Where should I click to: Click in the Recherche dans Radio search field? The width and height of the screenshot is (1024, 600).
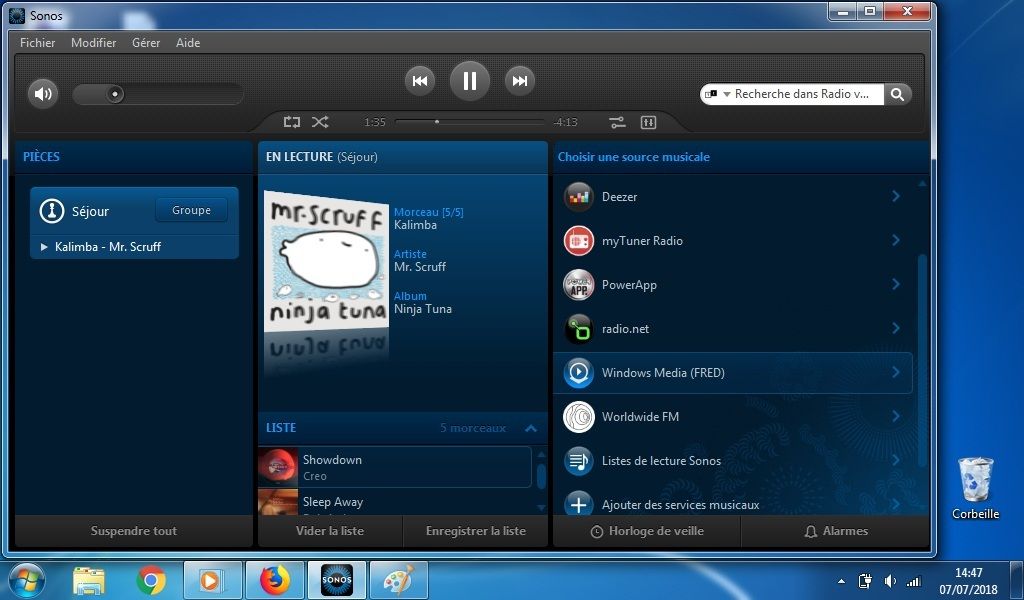tap(801, 94)
